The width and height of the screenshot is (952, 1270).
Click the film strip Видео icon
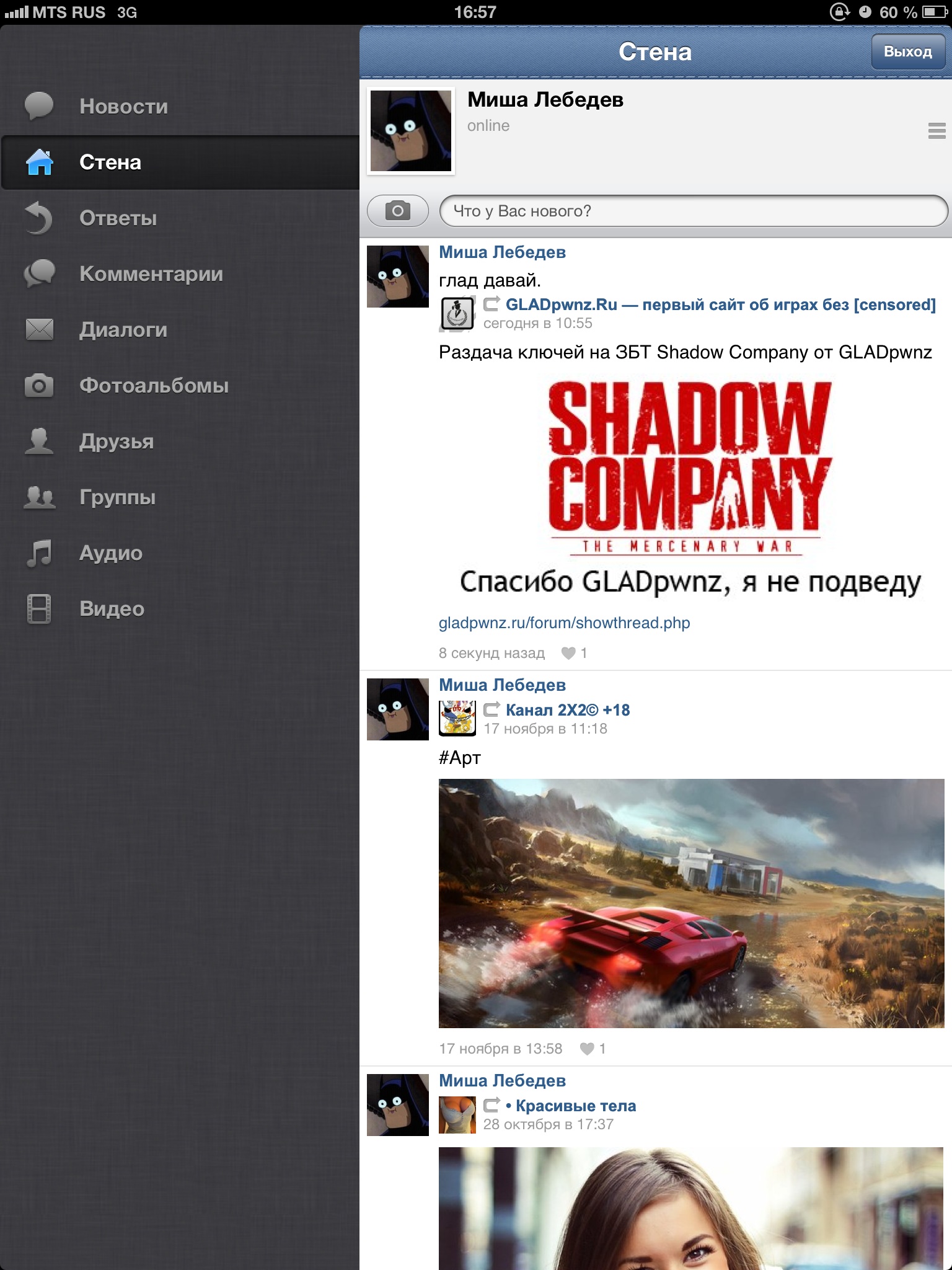(x=39, y=608)
